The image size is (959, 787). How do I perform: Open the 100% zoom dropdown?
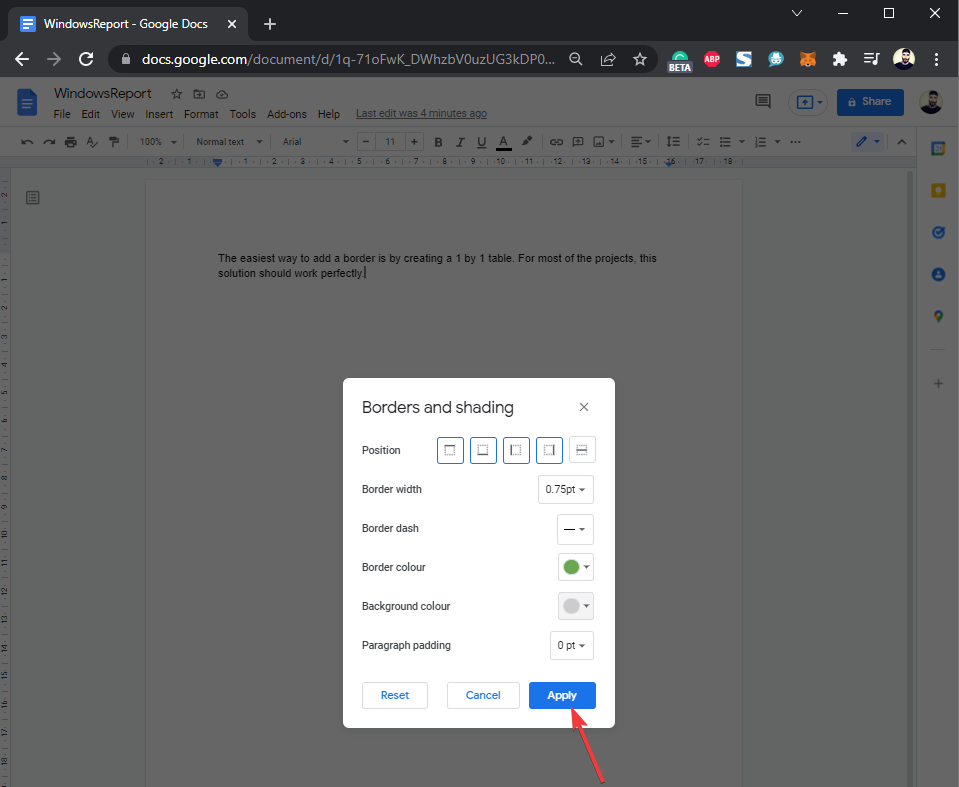point(158,142)
